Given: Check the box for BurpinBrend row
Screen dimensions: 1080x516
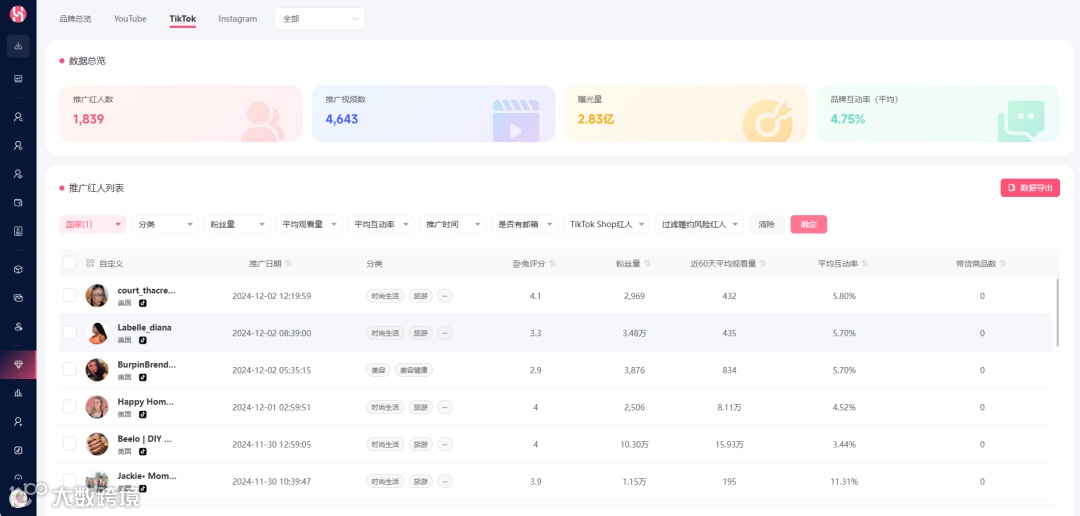Looking at the screenshot, I should click(70, 370).
